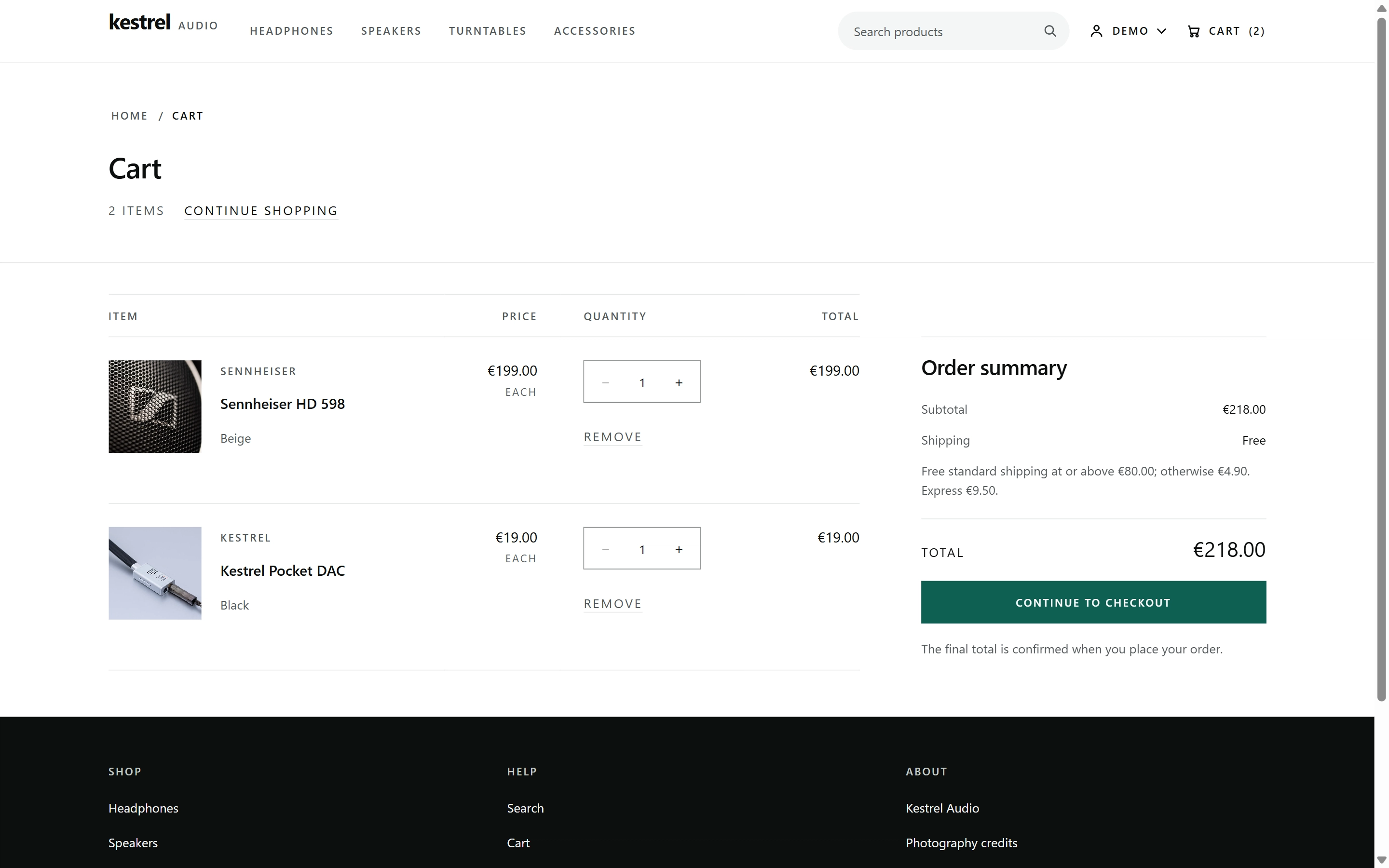Image resolution: width=1389 pixels, height=868 pixels.
Task: Click the Kestrel Audio logo
Action: [x=163, y=23]
